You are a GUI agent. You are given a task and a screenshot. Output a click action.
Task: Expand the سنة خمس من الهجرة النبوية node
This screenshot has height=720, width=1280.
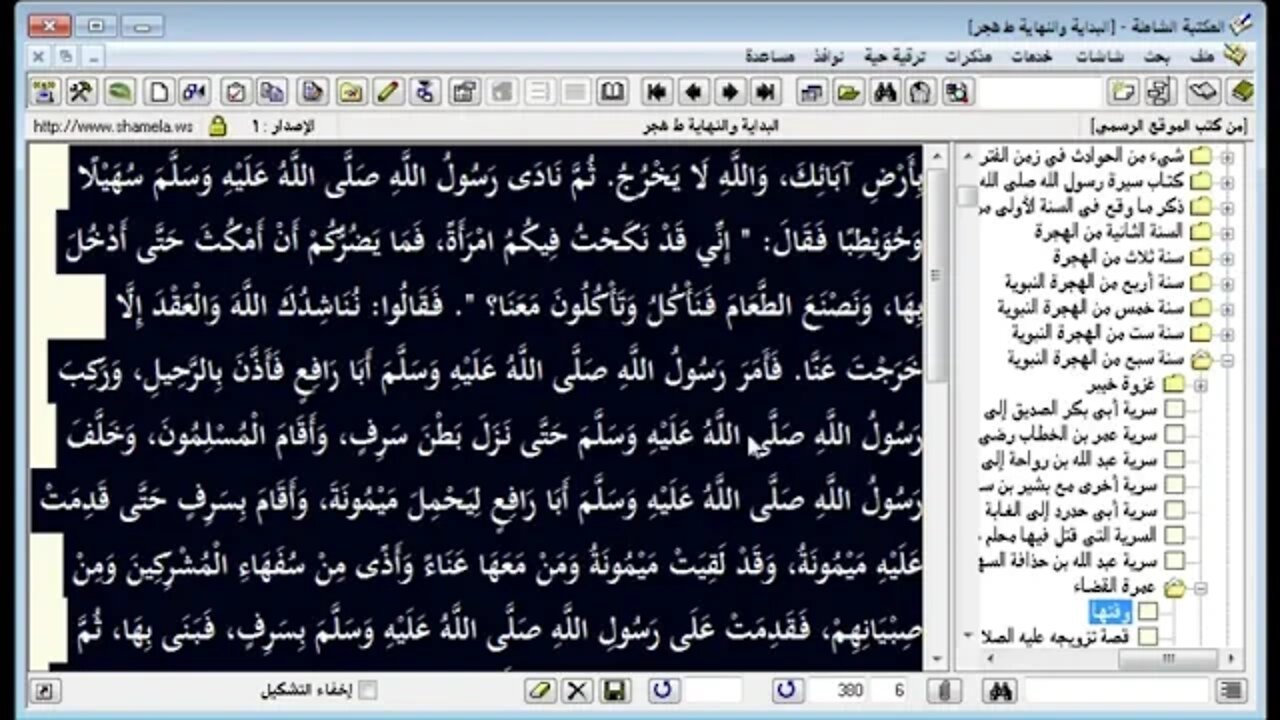click(x=1226, y=308)
